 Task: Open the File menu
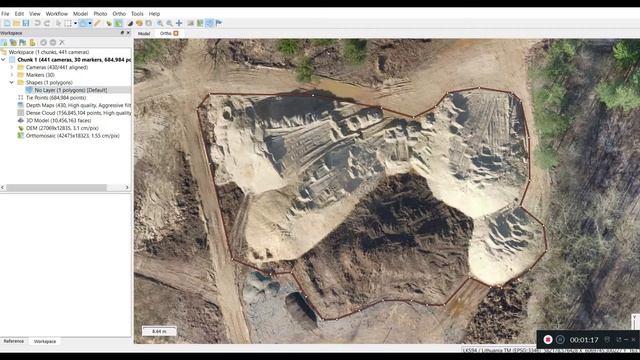point(5,14)
